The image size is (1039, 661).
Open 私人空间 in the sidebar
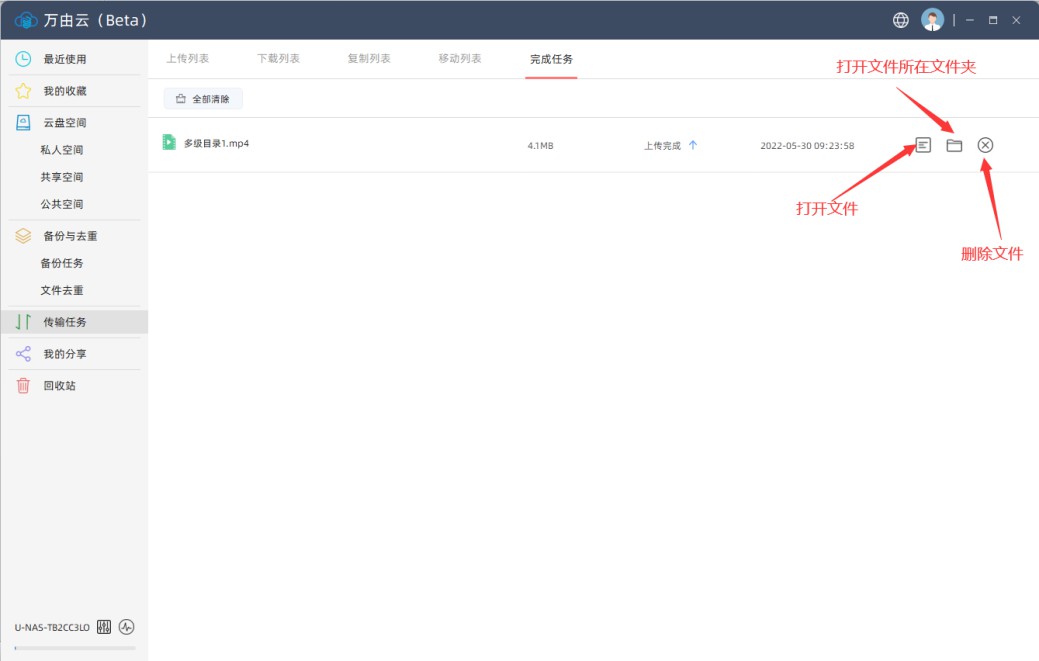pyautogui.click(x=62, y=150)
